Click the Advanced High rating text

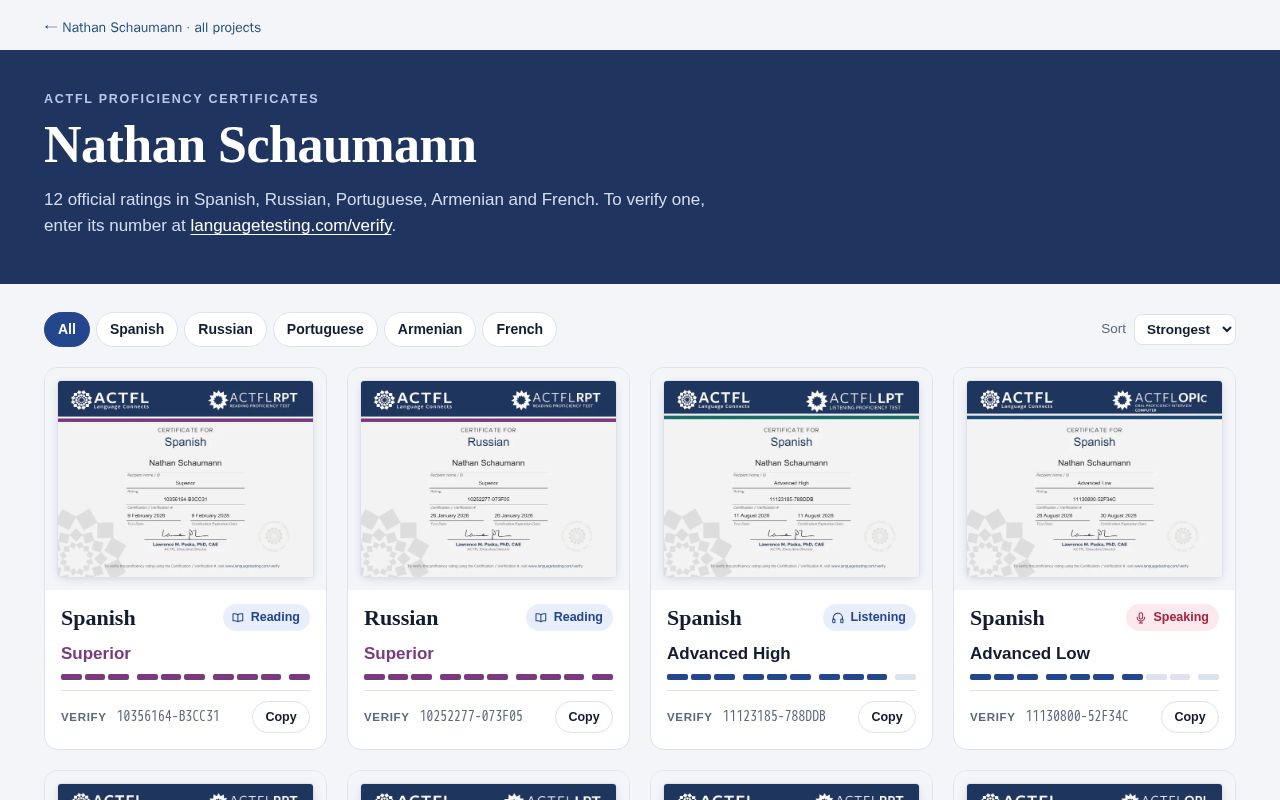pos(728,653)
